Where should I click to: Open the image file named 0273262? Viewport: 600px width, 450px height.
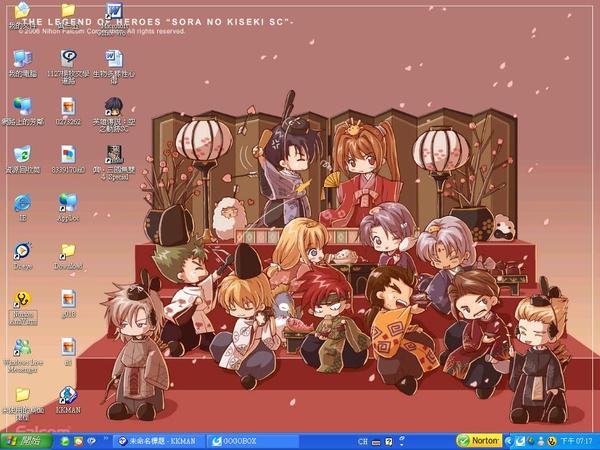(68, 106)
